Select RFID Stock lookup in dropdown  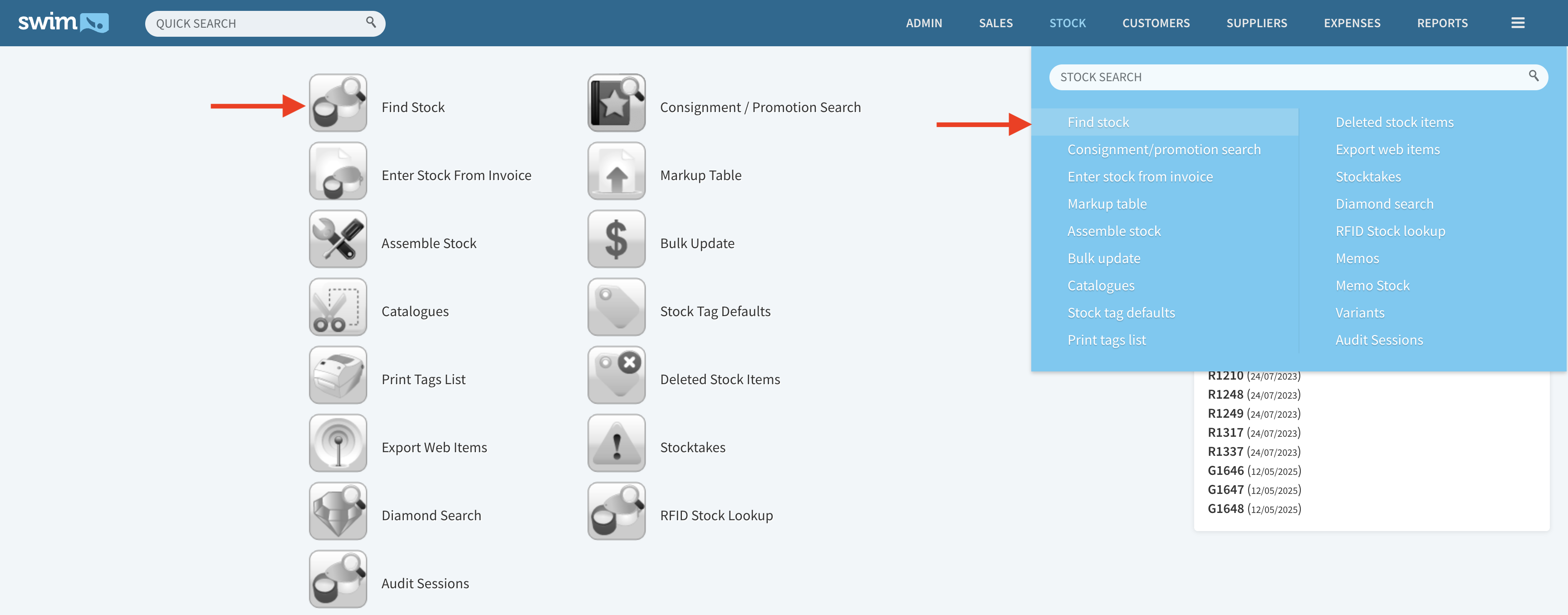[x=1390, y=231]
